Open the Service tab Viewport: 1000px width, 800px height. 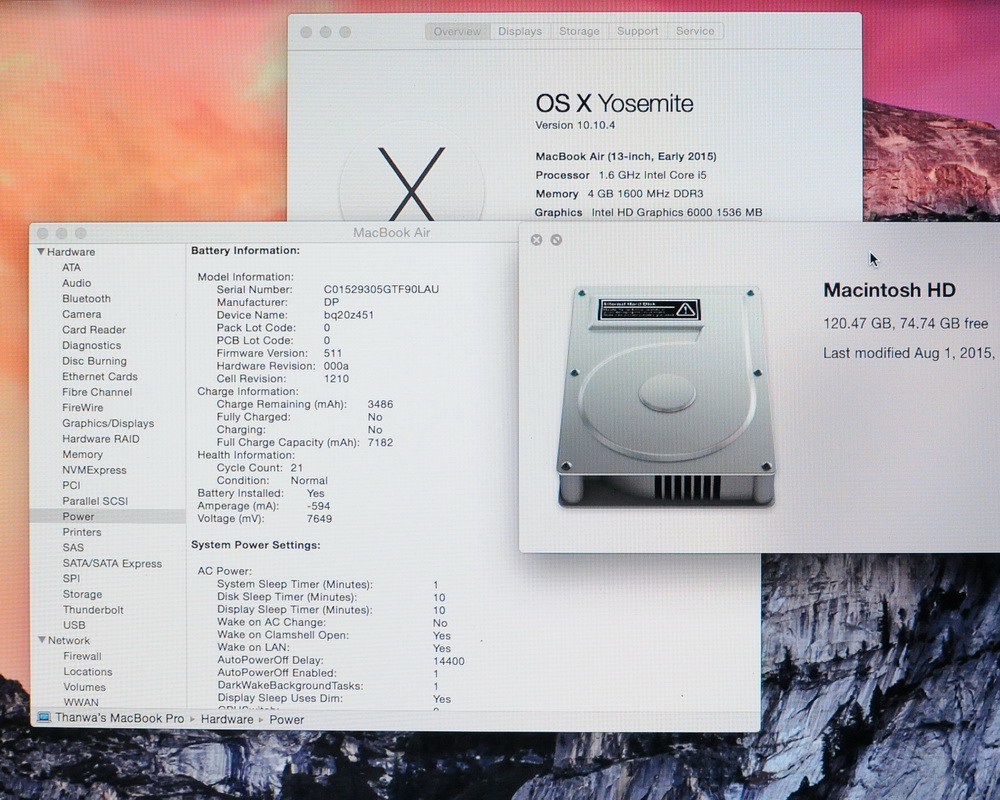pyautogui.click(x=695, y=31)
